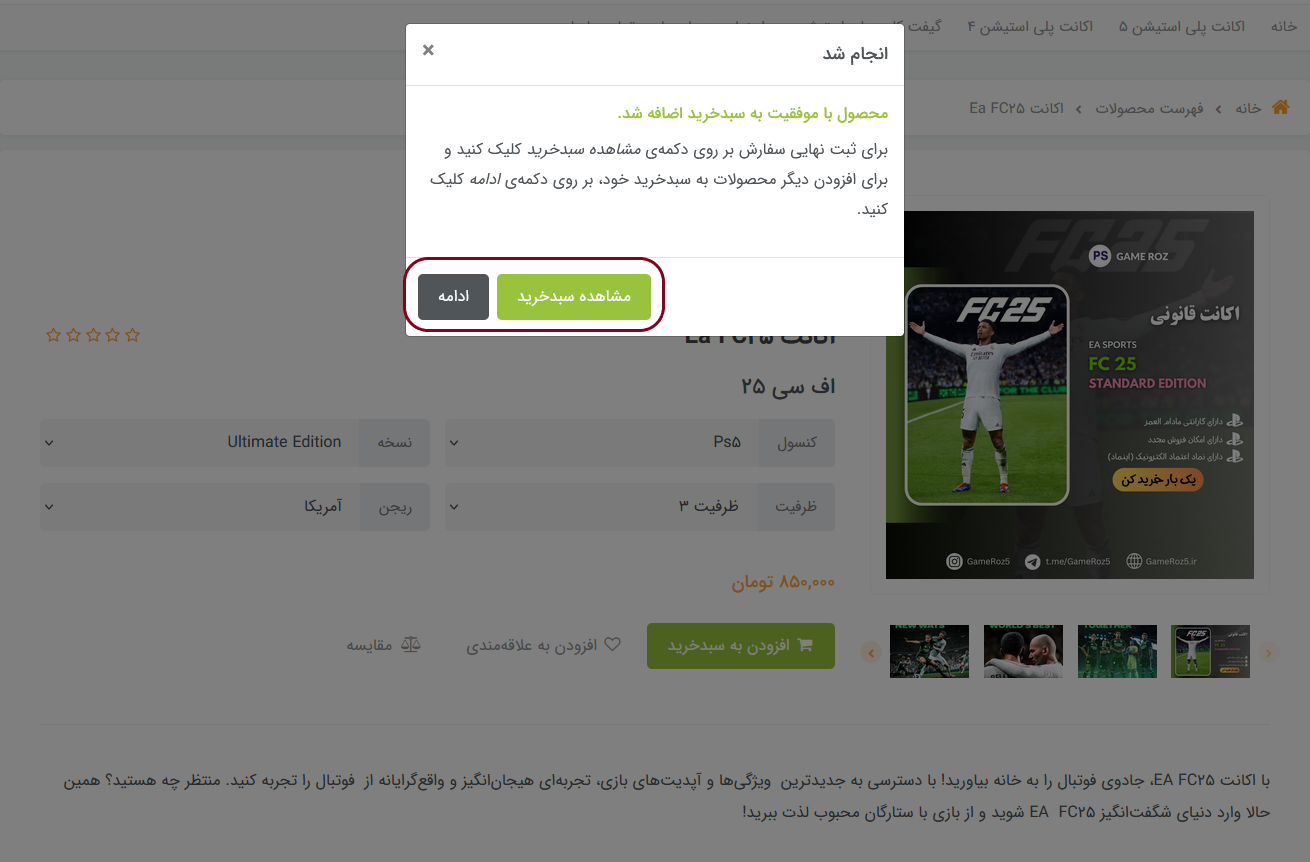Click the home icon in breadcrumb
The height and width of the screenshot is (862, 1310).
click(x=1280, y=107)
